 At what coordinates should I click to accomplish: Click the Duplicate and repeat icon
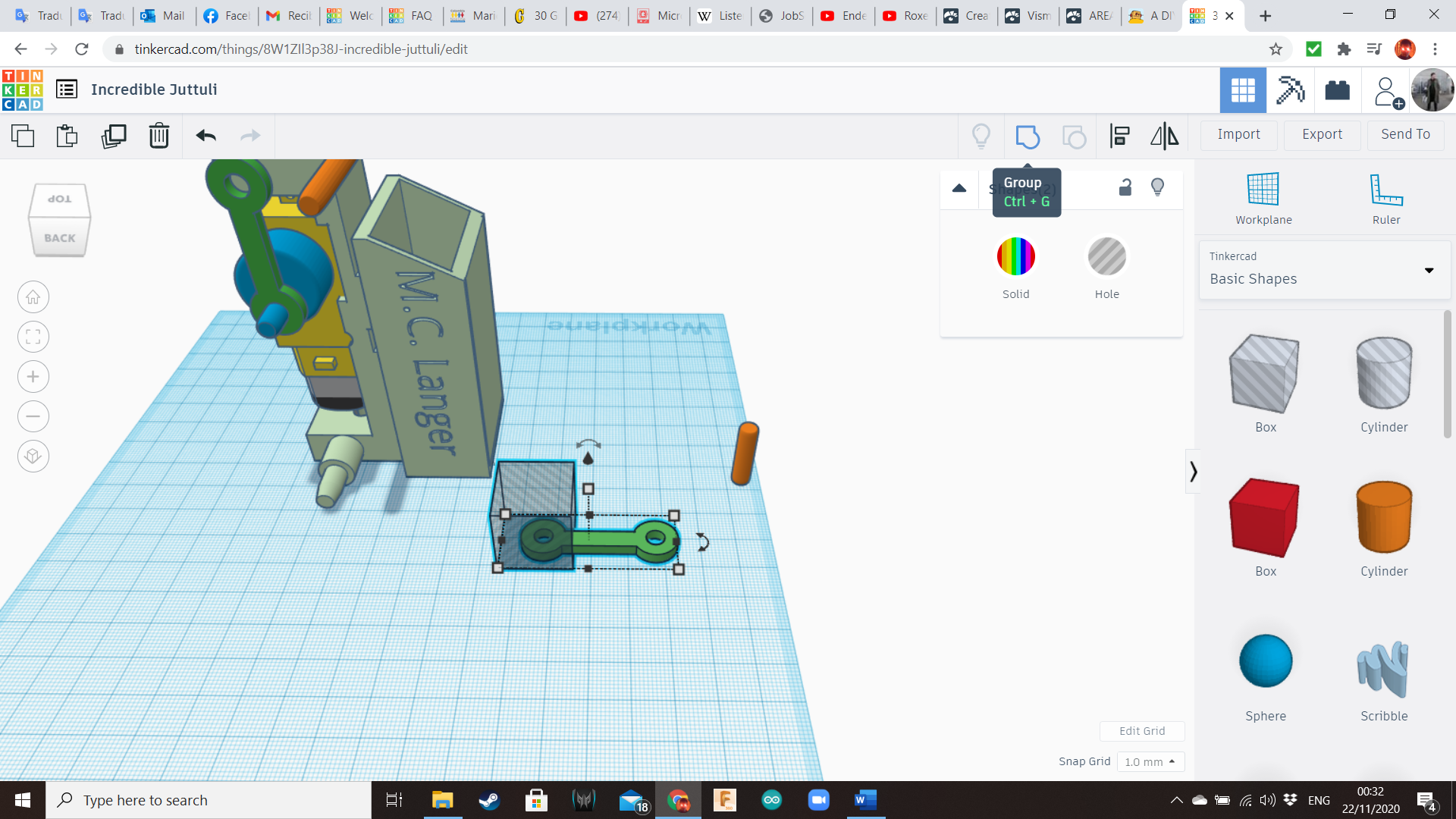pyautogui.click(x=114, y=136)
